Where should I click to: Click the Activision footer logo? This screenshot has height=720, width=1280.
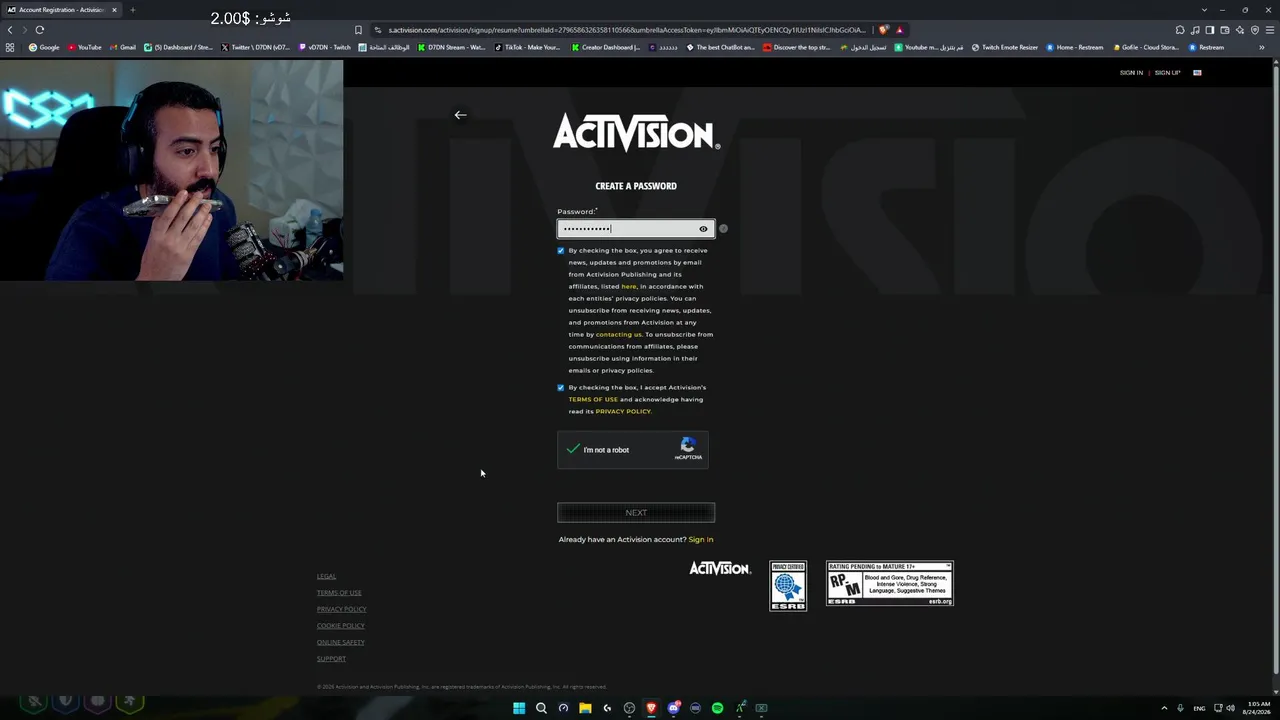(x=720, y=568)
